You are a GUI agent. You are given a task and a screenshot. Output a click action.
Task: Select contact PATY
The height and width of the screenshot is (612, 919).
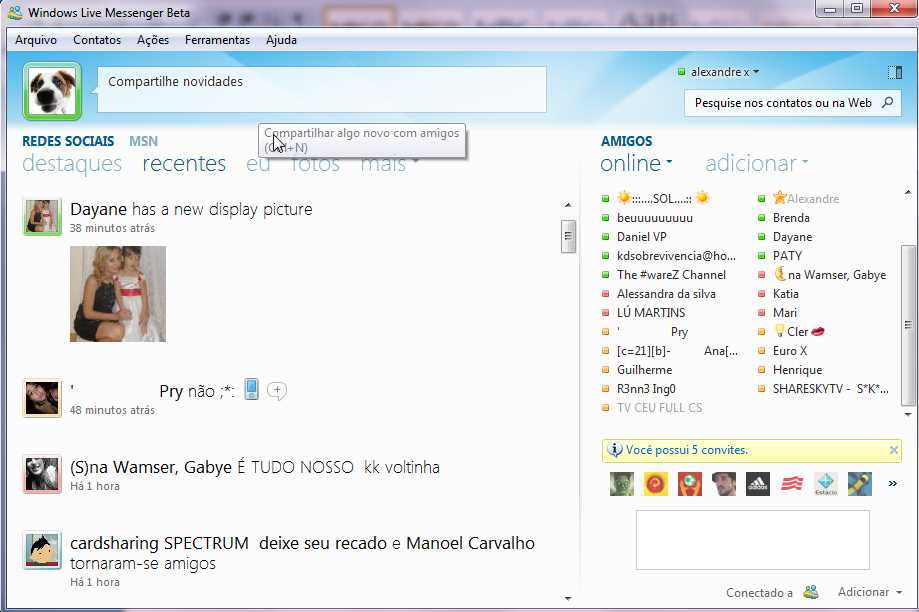[787, 256]
